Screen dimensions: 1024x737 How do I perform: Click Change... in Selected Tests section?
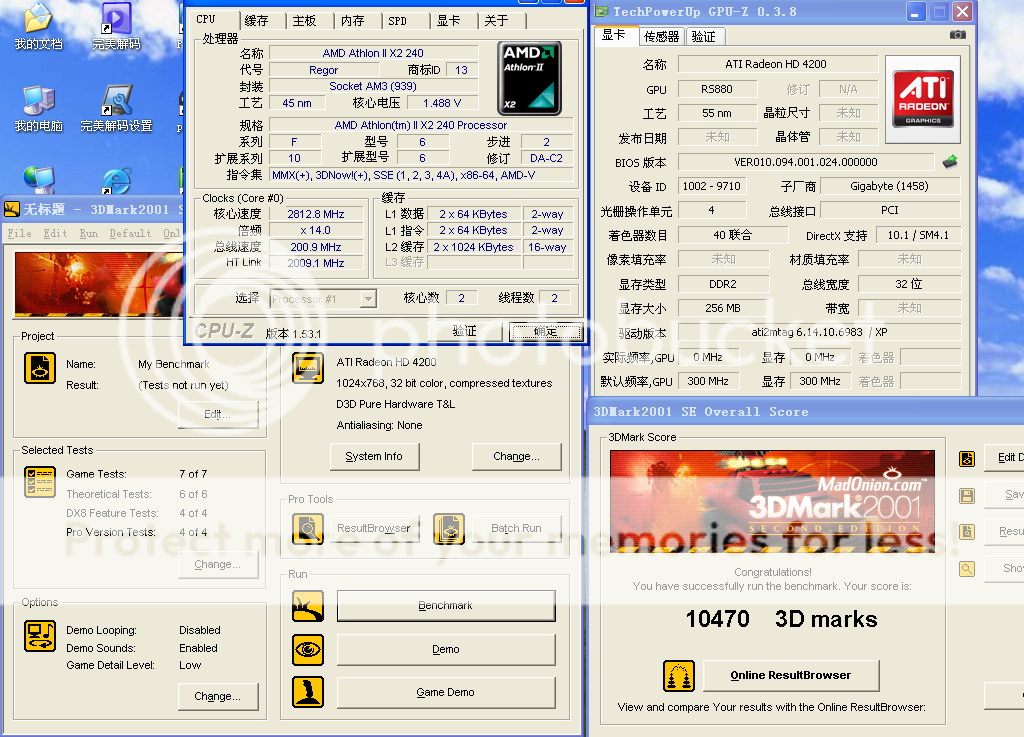pos(217,565)
